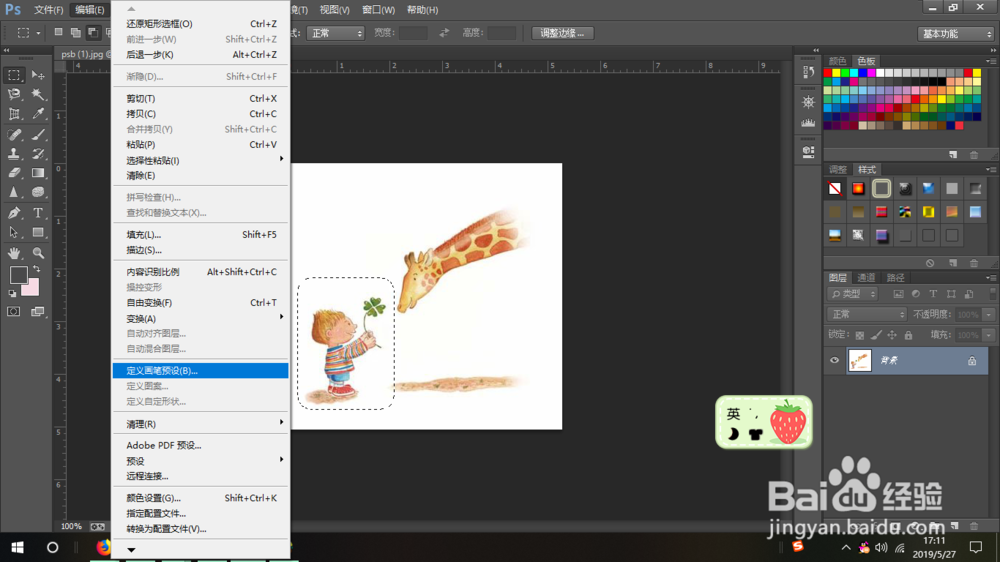Click the foreground color swatch
The image size is (1000, 562).
18,274
